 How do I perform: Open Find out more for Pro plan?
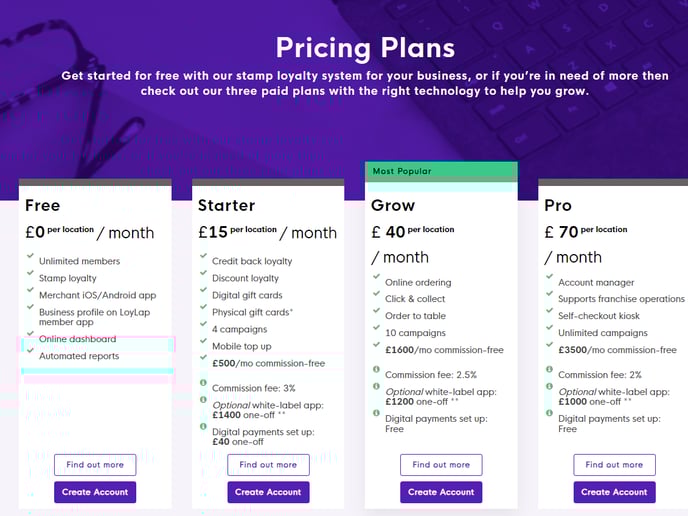pyautogui.click(x=614, y=465)
